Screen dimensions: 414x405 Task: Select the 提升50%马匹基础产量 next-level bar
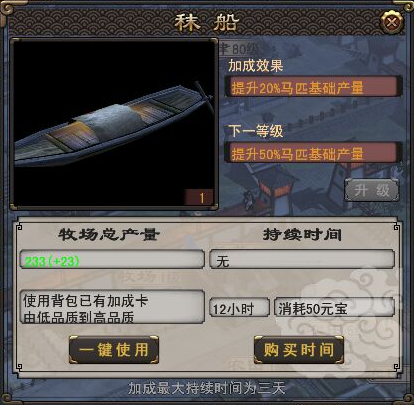point(313,153)
